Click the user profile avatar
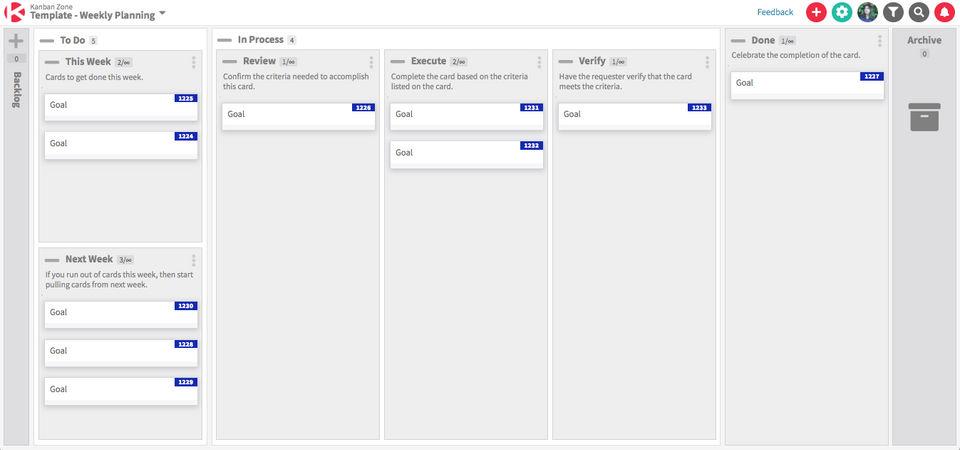The height and width of the screenshot is (450, 960). (x=868, y=13)
